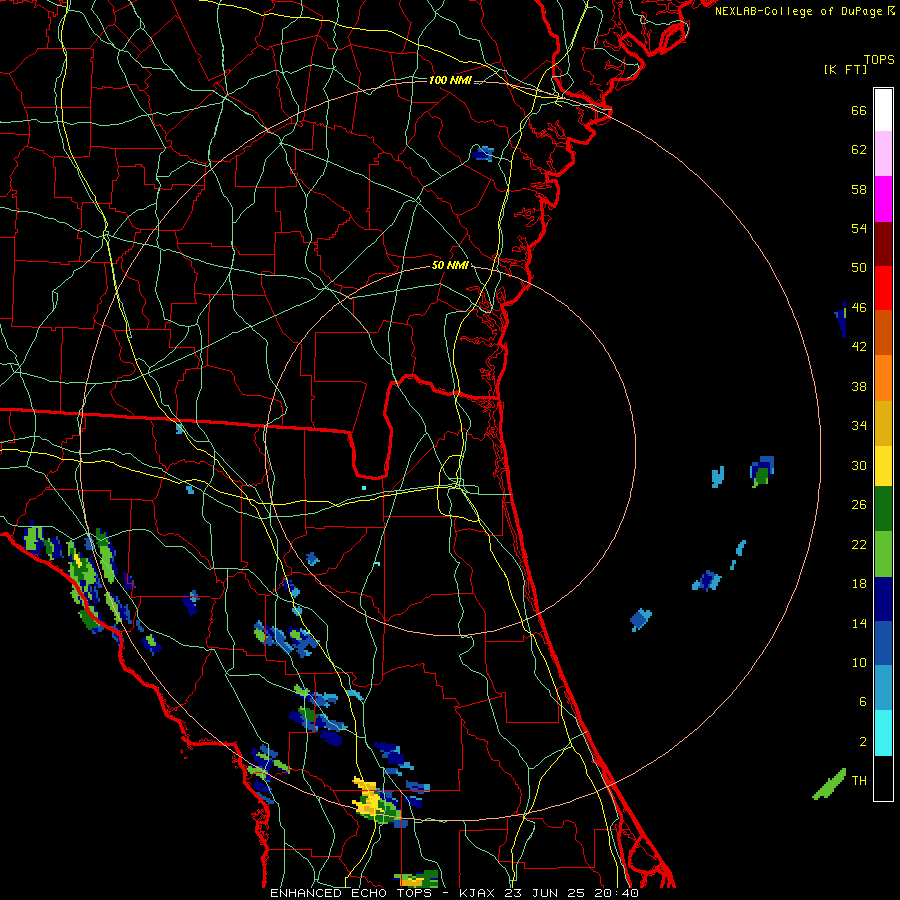The width and height of the screenshot is (900, 900).
Task: Click the 2 legend value
Action: tap(863, 742)
